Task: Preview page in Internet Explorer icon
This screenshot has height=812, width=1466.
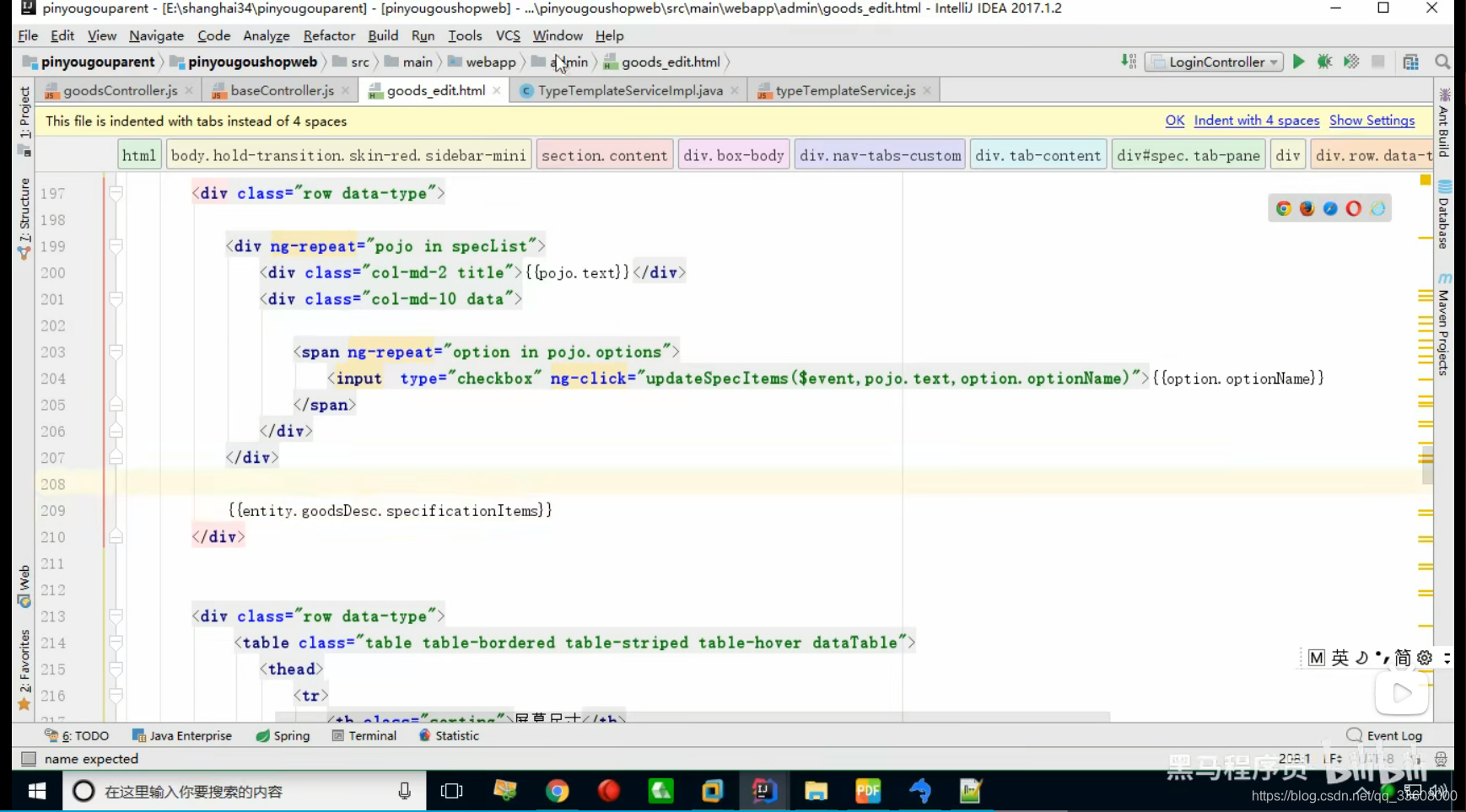Action: (1377, 208)
